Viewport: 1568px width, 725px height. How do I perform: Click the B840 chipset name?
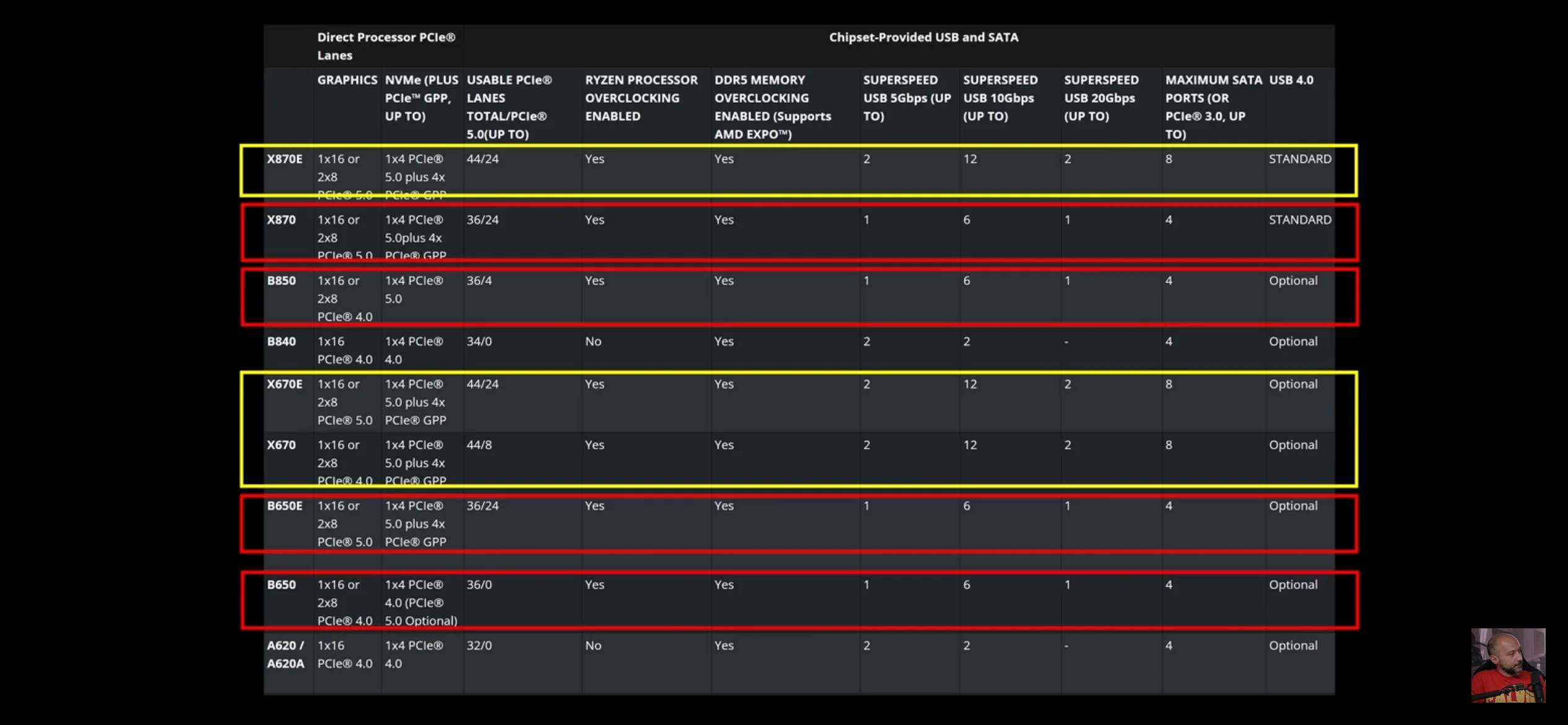click(x=281, y=341)
